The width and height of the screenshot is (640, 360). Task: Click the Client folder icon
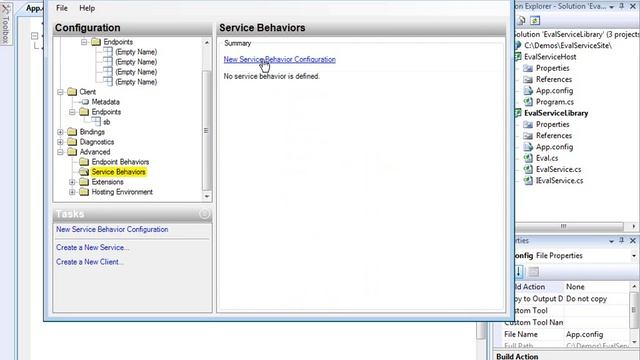pos(72,92)
